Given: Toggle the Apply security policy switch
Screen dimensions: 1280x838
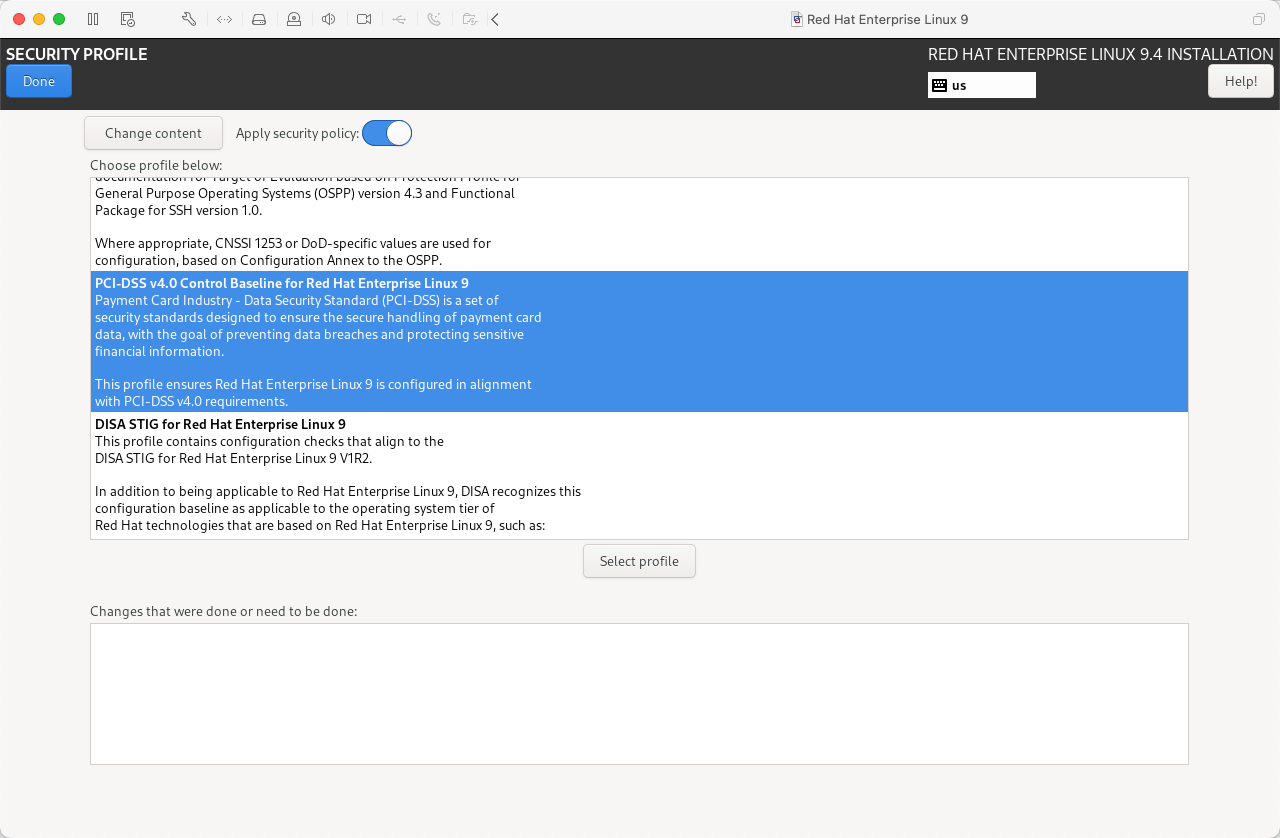Looking at the screenshot, I should 387,133.
